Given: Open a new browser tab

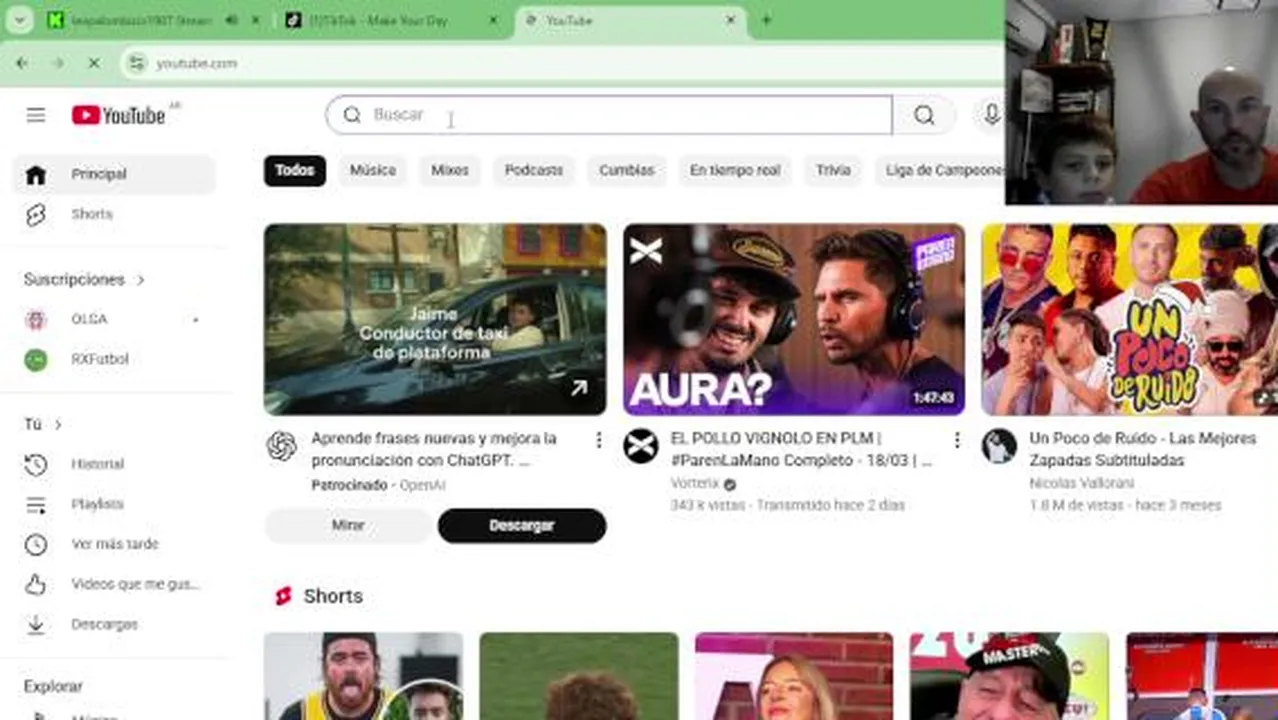Looking at the screenshot, I should click(x=766, y=20).
